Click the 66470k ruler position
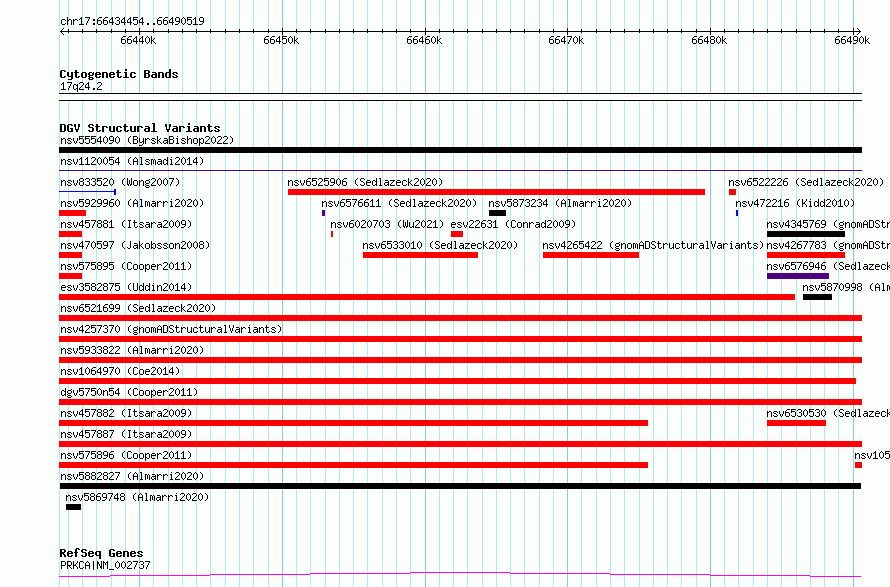Screen dimensions: 890x587 coord(566,40)
